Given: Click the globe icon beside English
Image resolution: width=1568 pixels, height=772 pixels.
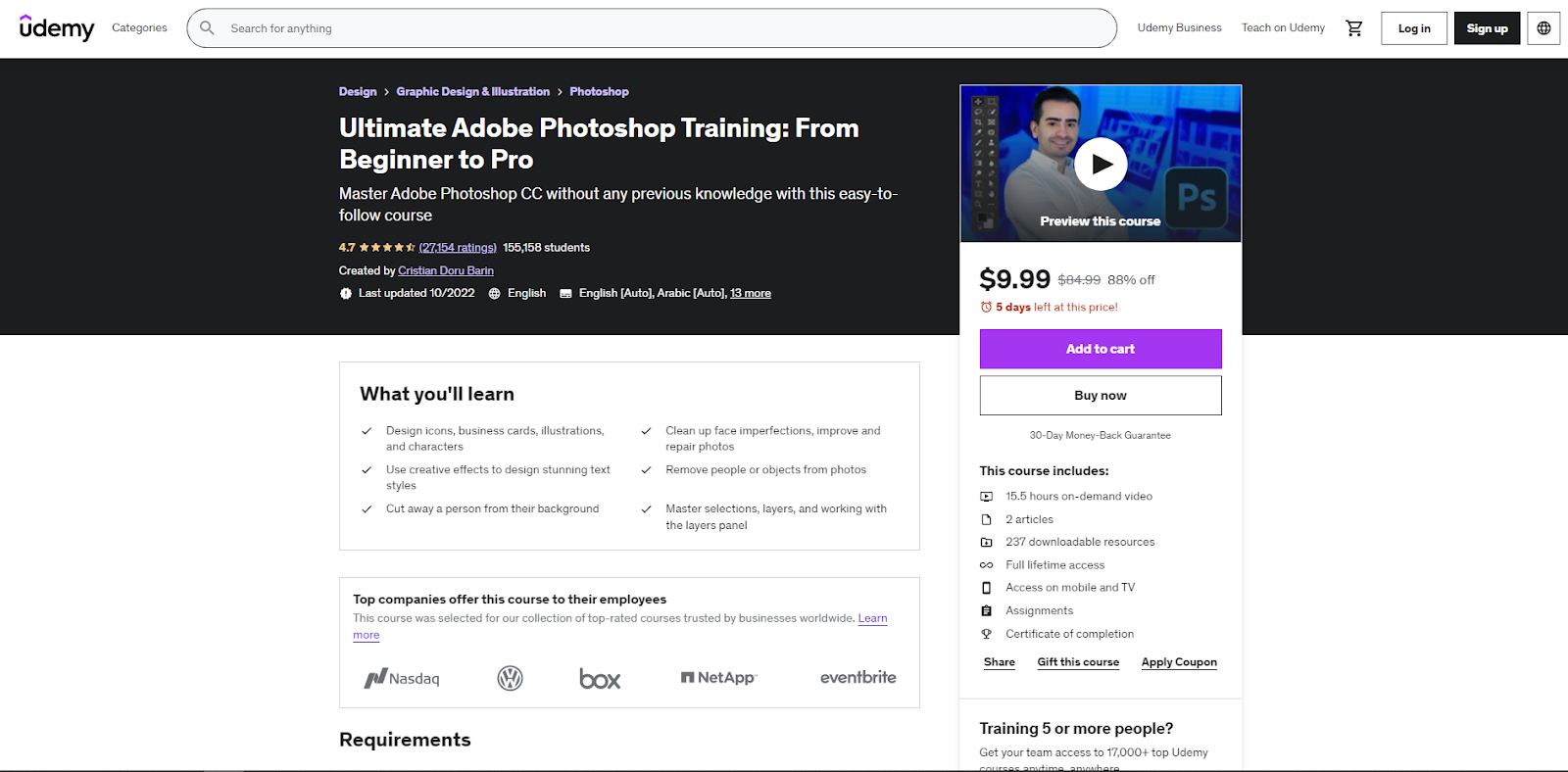Looking at the screenshot, I should pos(495,294).
